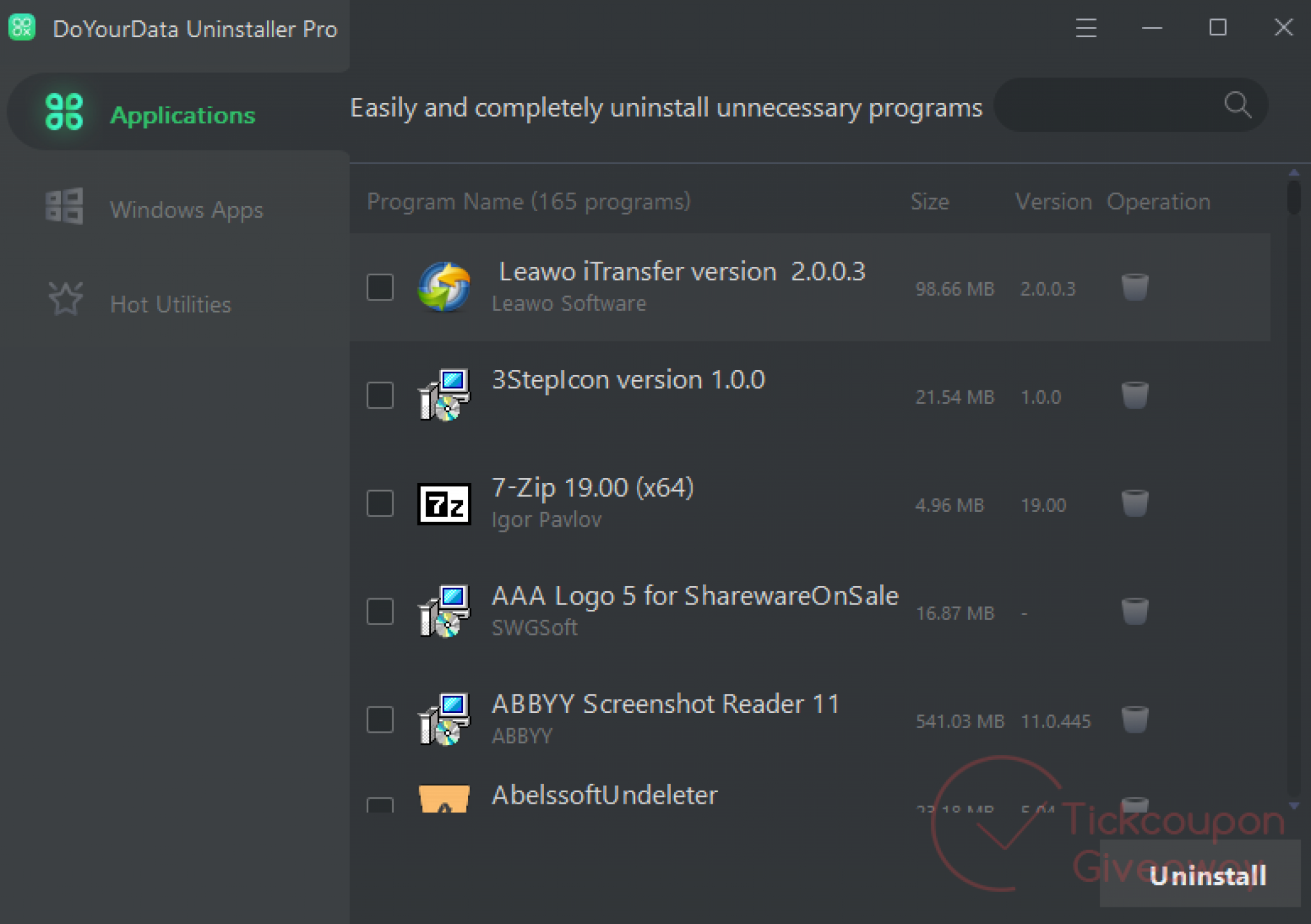Select the Applications sidebar item
1311x924 pixels.
[x=182, y=115]
